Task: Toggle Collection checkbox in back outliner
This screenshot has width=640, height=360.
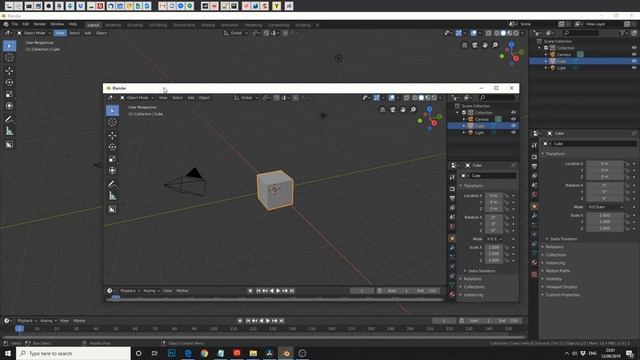Action: [x=546, y=48]
